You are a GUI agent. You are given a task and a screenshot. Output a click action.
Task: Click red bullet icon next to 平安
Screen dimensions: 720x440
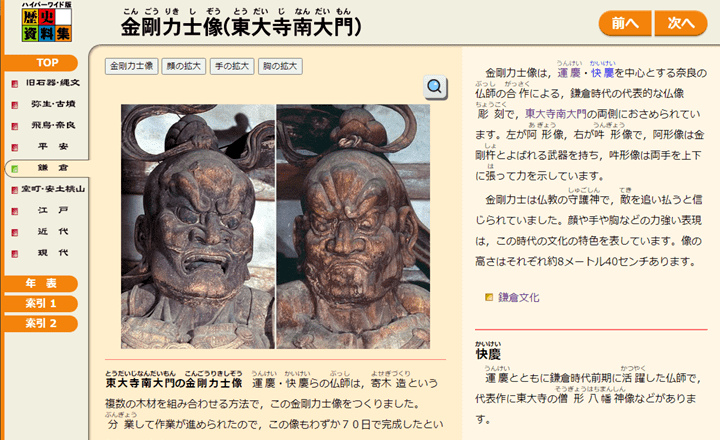pos(15,147)
